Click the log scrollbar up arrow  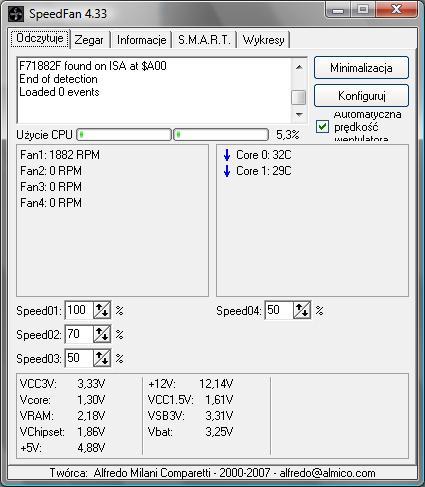click(x=299, y=67)
